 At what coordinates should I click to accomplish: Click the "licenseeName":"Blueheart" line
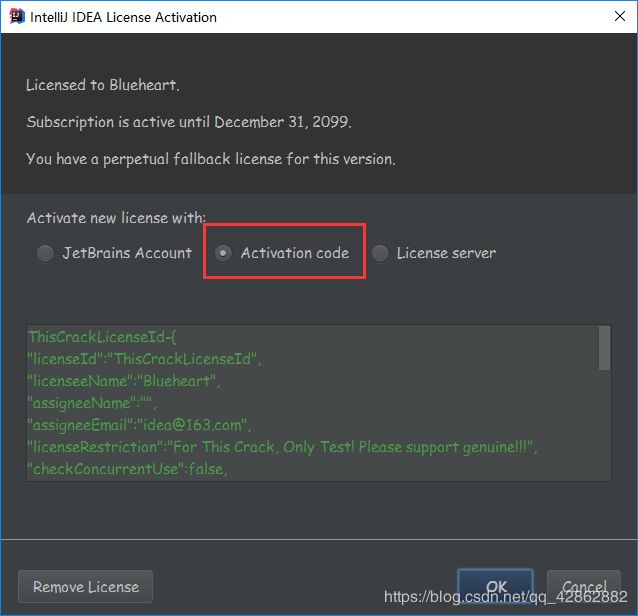point(124,381)
